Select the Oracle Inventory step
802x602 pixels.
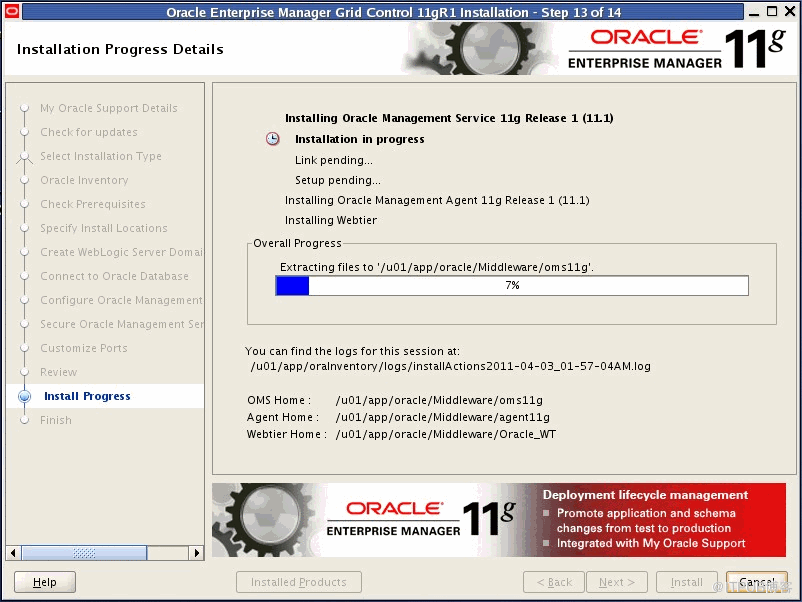tap(84, 180)
